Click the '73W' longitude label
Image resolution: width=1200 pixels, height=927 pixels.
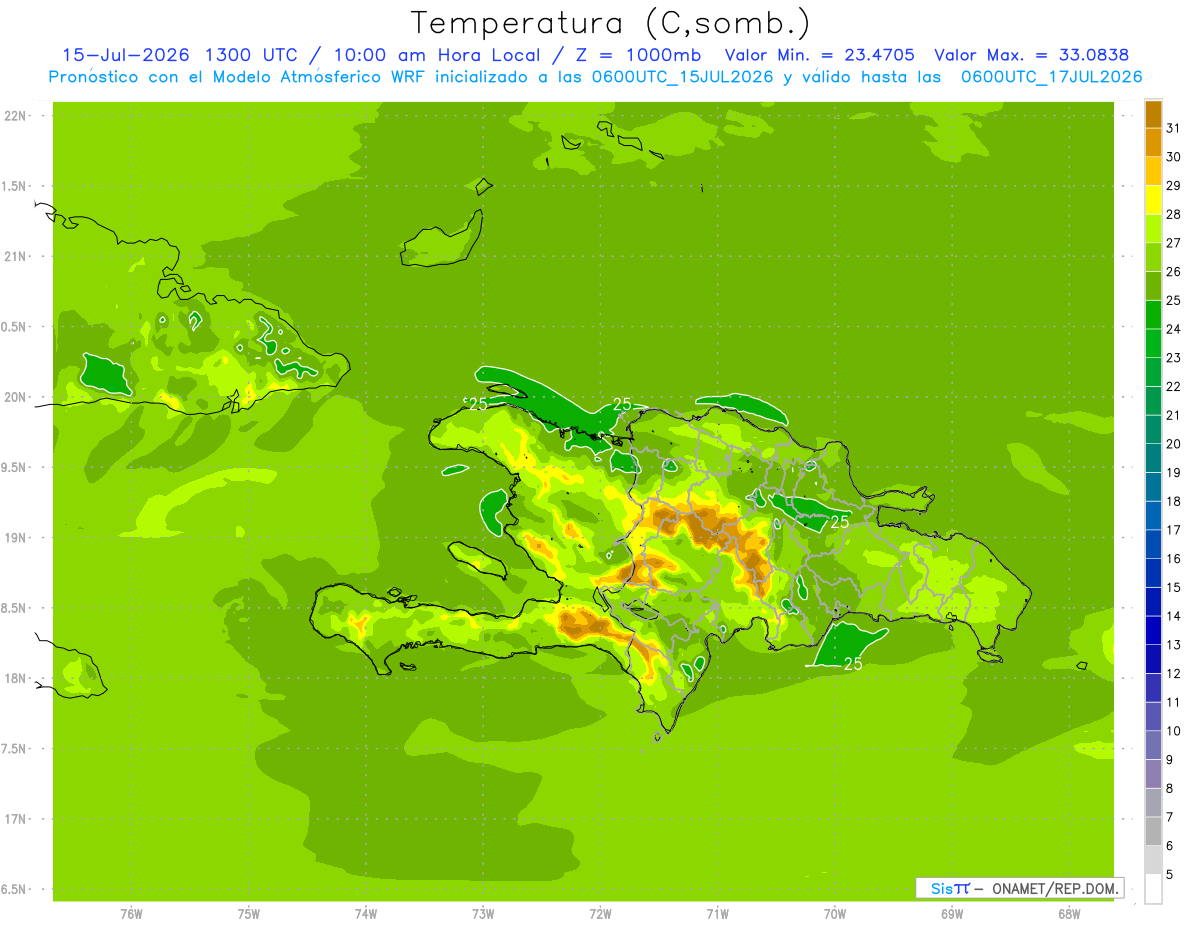click(x=483, y=914)
